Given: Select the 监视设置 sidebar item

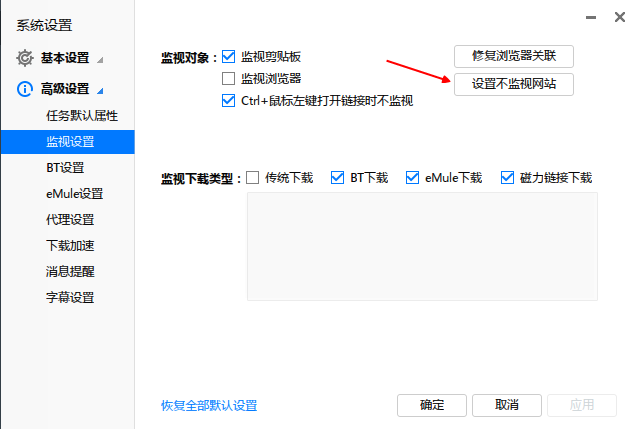Looking at the screenshot, I should (68, 142).
